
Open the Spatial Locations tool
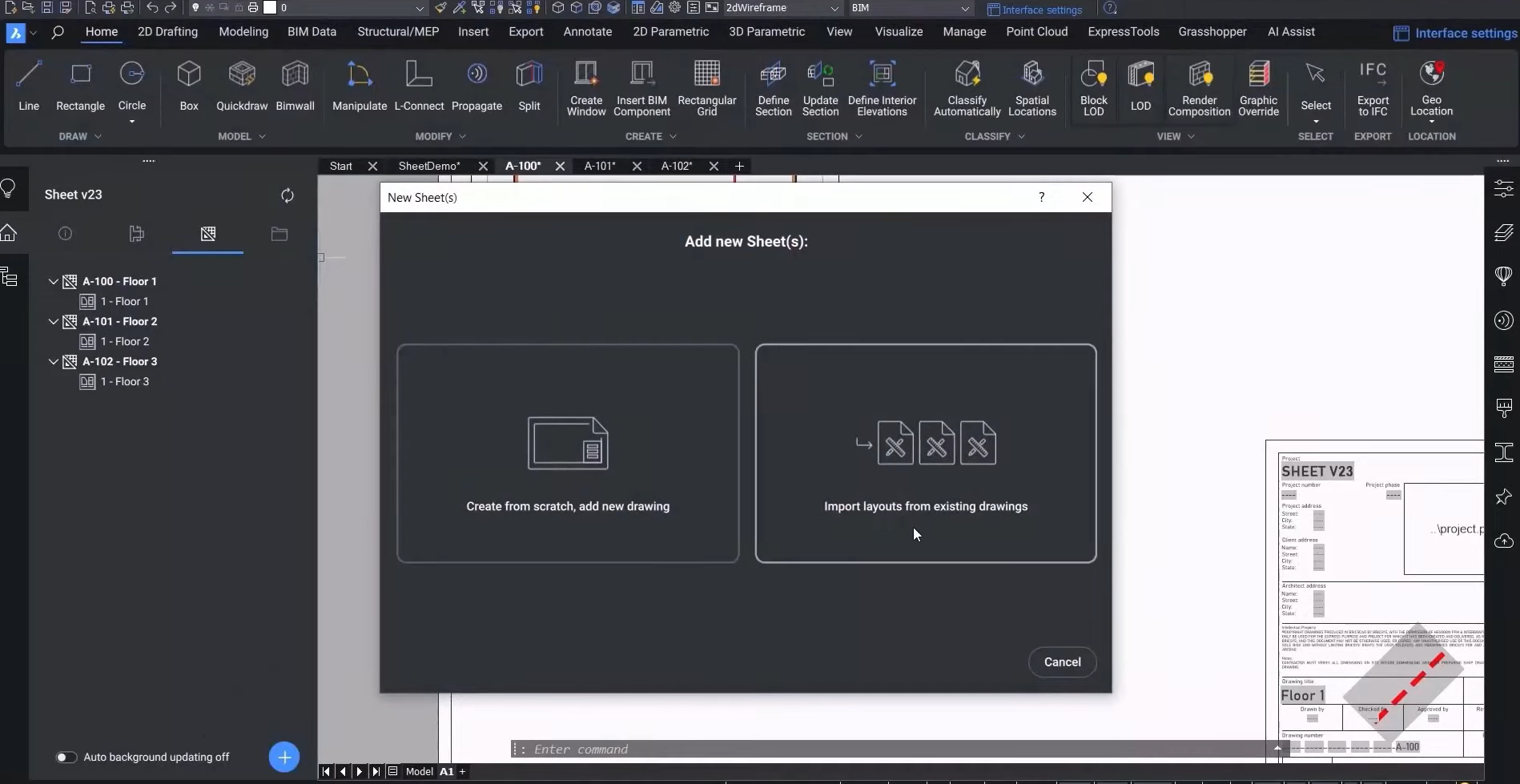[1032, 88]
